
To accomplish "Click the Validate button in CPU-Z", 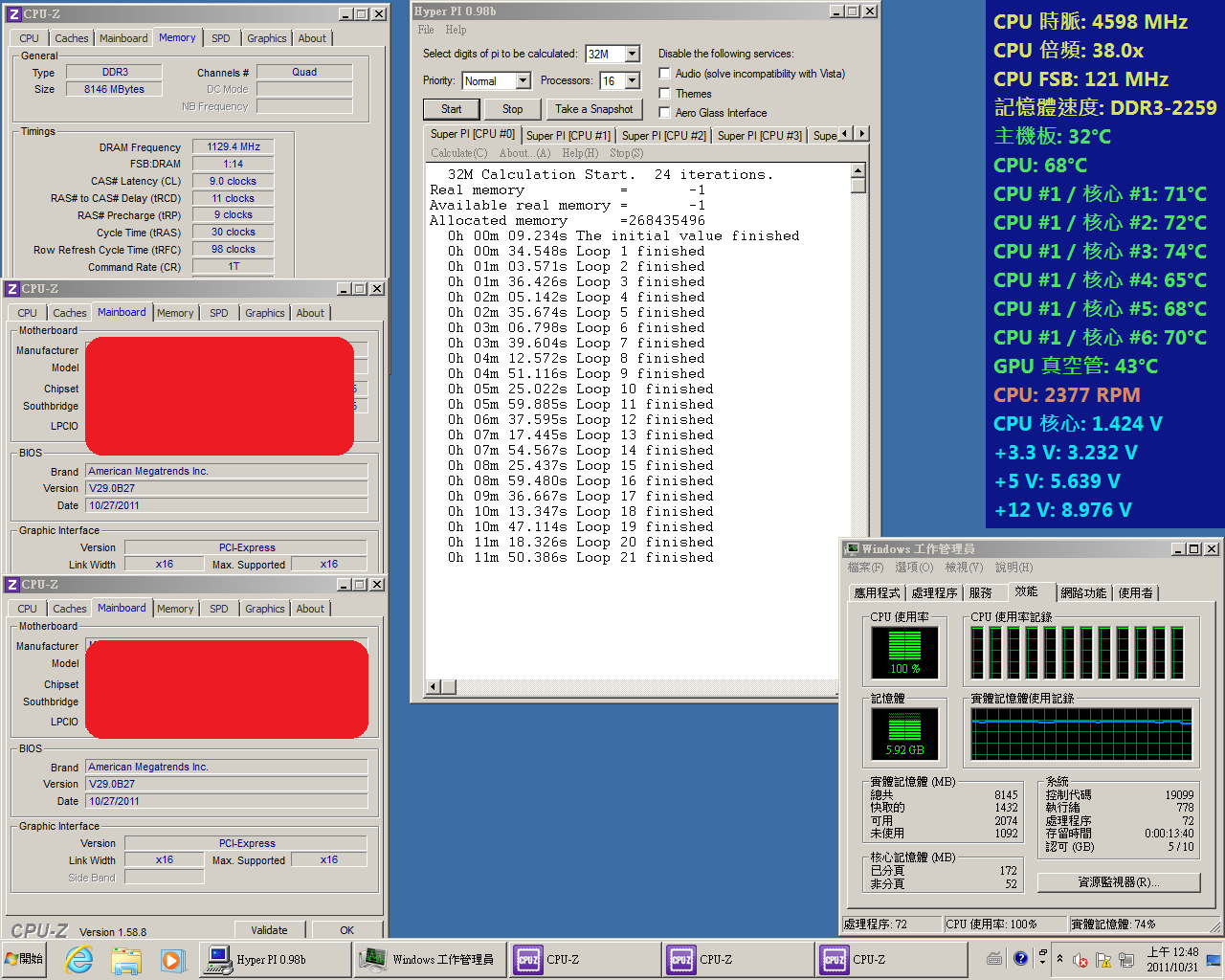I will pos(270,930).
